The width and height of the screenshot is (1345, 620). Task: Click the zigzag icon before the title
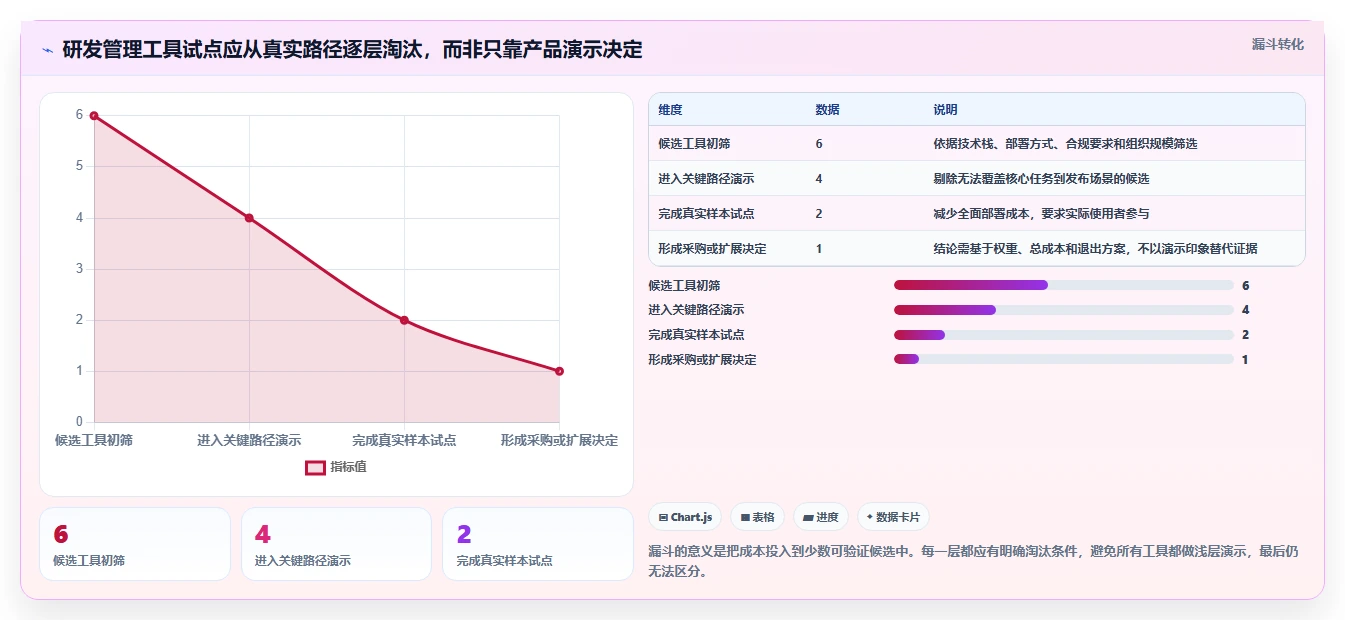coord(47,50)
